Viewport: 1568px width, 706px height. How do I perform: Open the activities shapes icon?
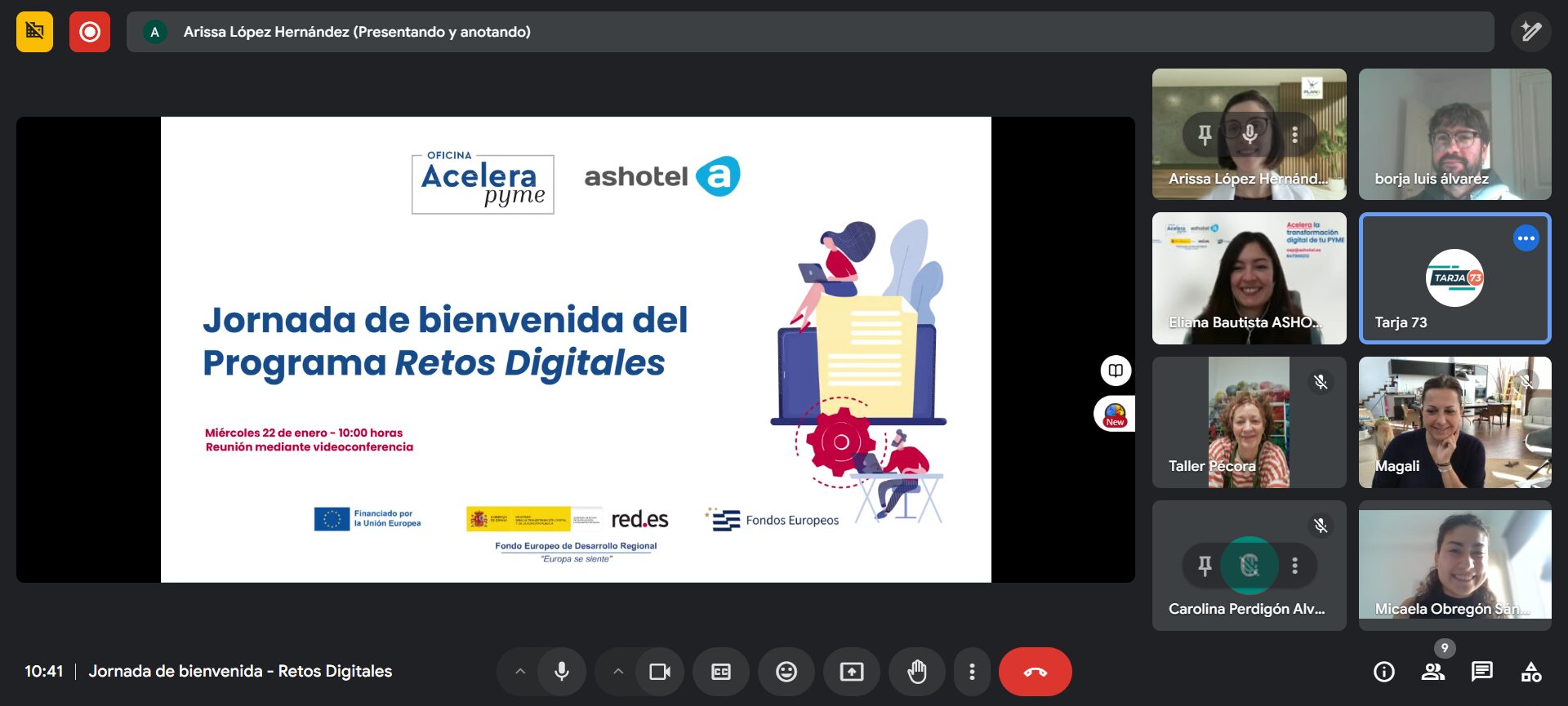pyautogui.click(x=1531, y=672)
